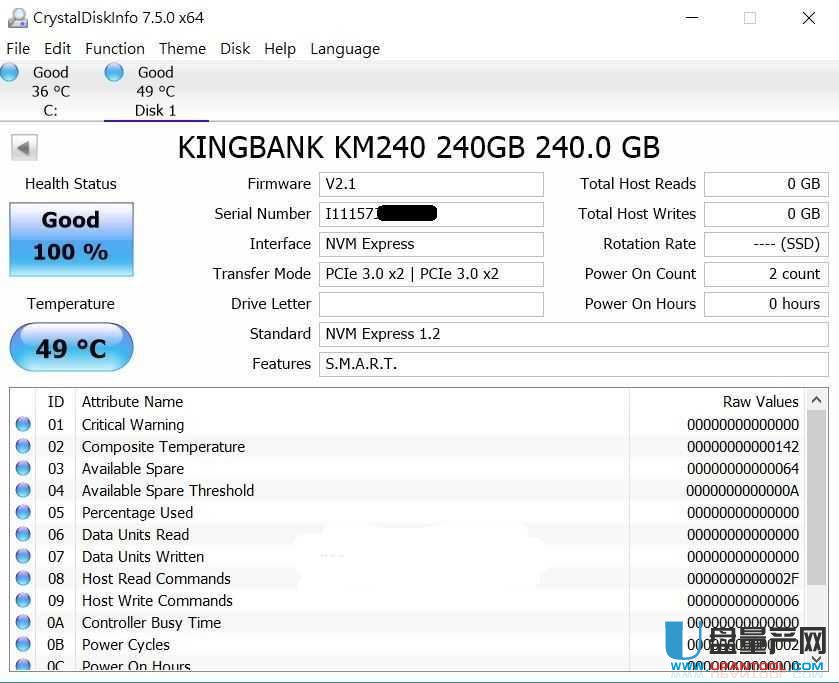Select the C: drive status orb
Screen dimensions: 839x683
[x=10, y=72]
